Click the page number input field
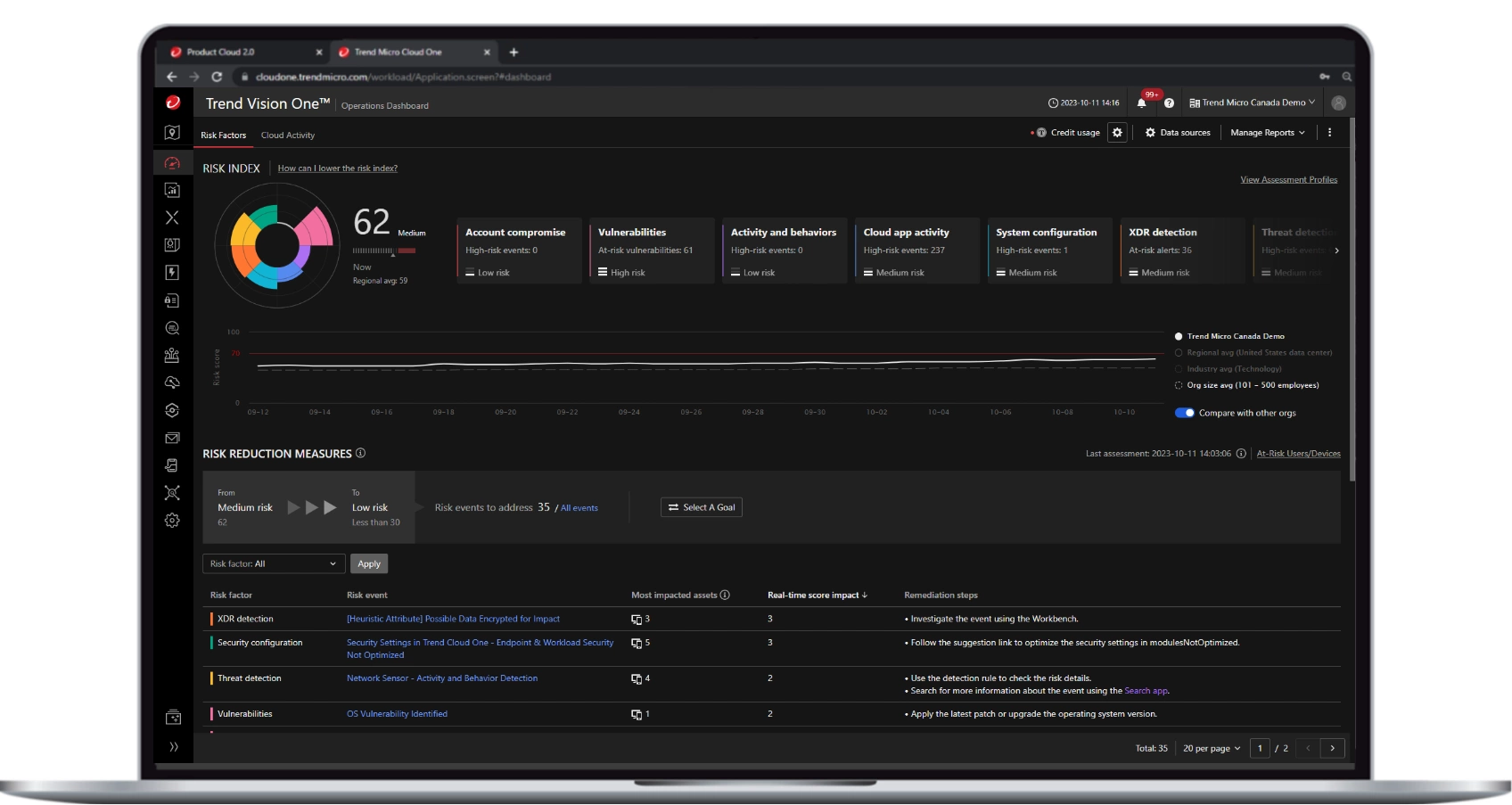Screen dimensions: 1512x805 1260,748
